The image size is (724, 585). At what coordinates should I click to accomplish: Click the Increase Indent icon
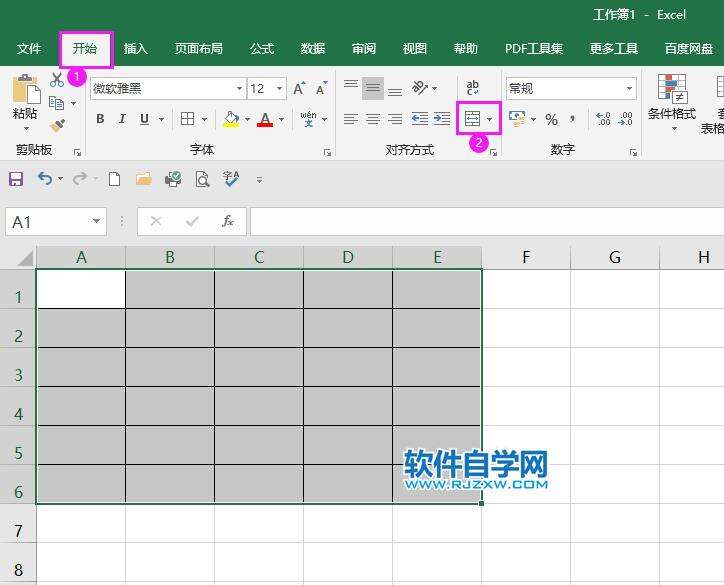(x=441, y=119)
